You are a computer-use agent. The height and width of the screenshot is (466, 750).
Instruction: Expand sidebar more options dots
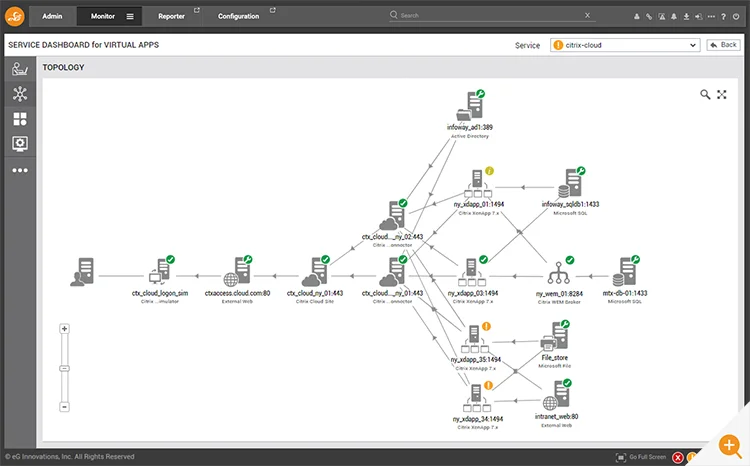pyautogui.click(x=20, y=170)
